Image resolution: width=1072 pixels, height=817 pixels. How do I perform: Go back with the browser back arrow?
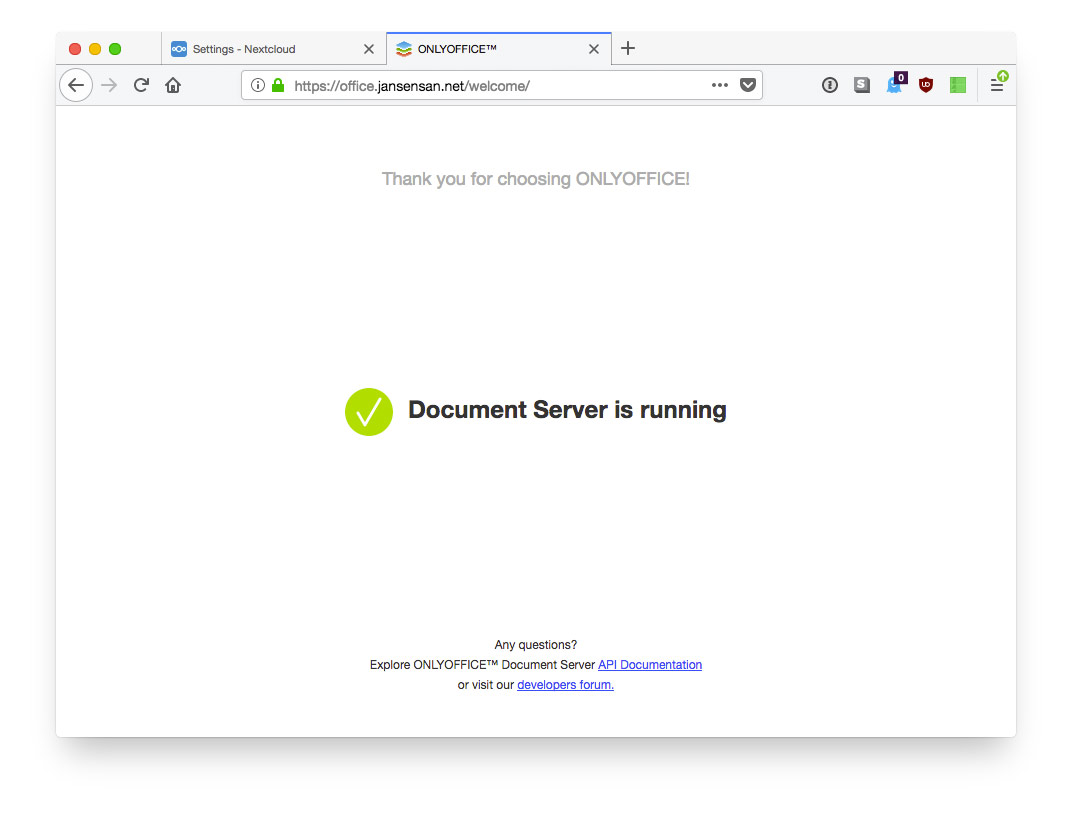coord(76,85)
